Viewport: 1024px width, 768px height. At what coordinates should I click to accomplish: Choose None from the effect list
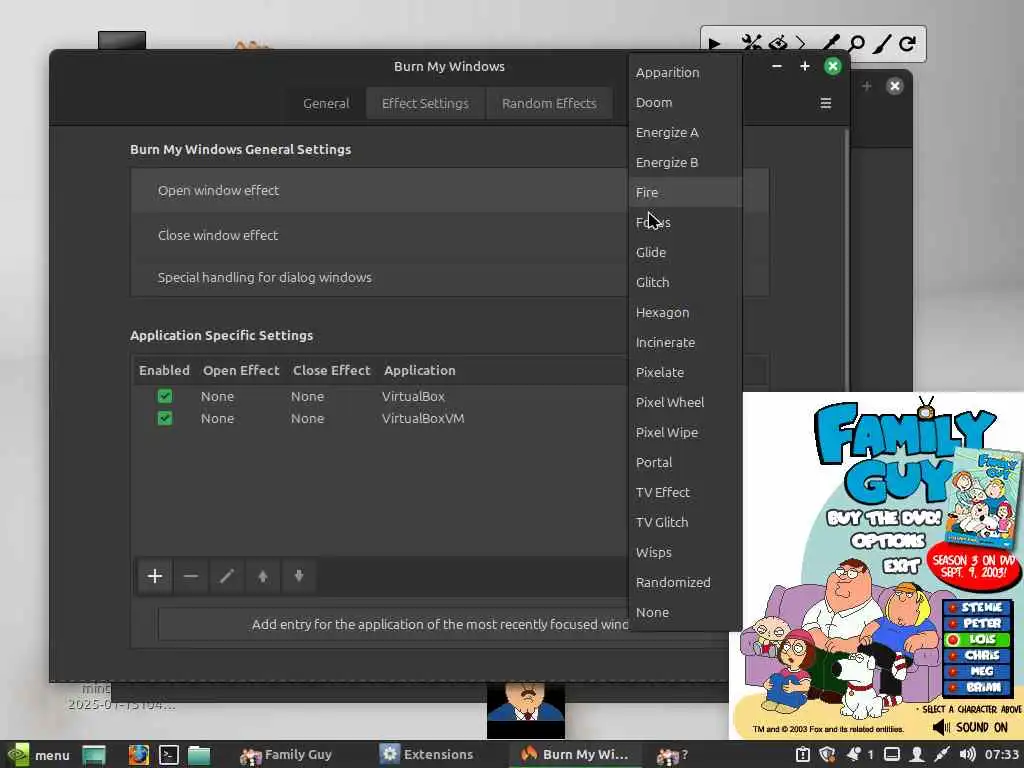click(x=685, y=613)
